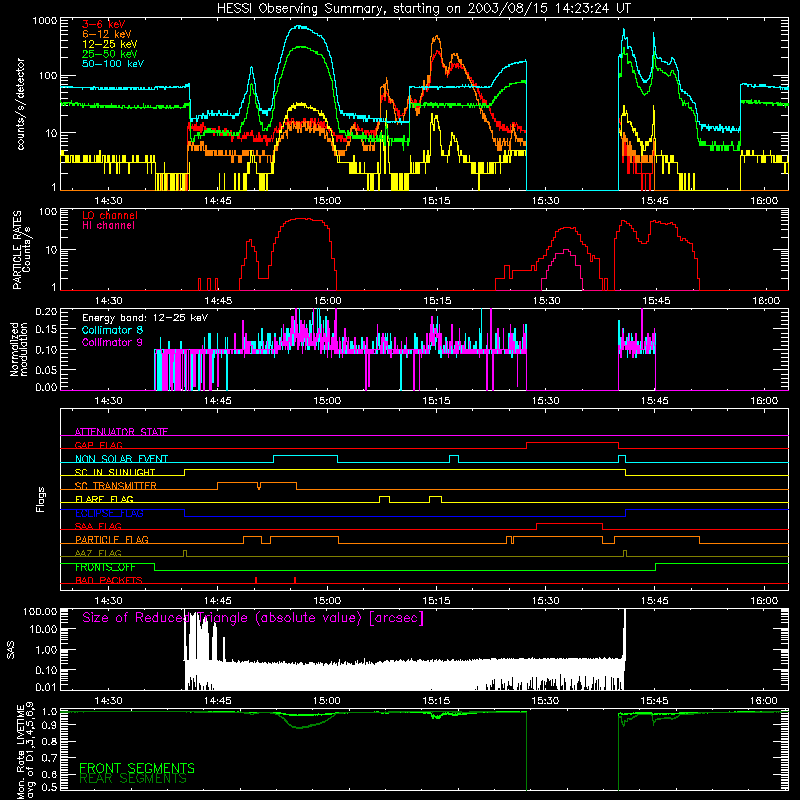Image resolution: width=800 pixels, height=800 pixels.
Task: Click the raised SAA FLAG segment
Action: pyautogui.click(x=569, y=524)
